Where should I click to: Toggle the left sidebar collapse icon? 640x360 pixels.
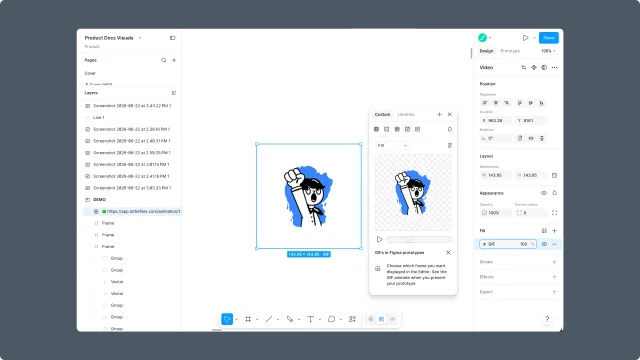tap(173, 38)
